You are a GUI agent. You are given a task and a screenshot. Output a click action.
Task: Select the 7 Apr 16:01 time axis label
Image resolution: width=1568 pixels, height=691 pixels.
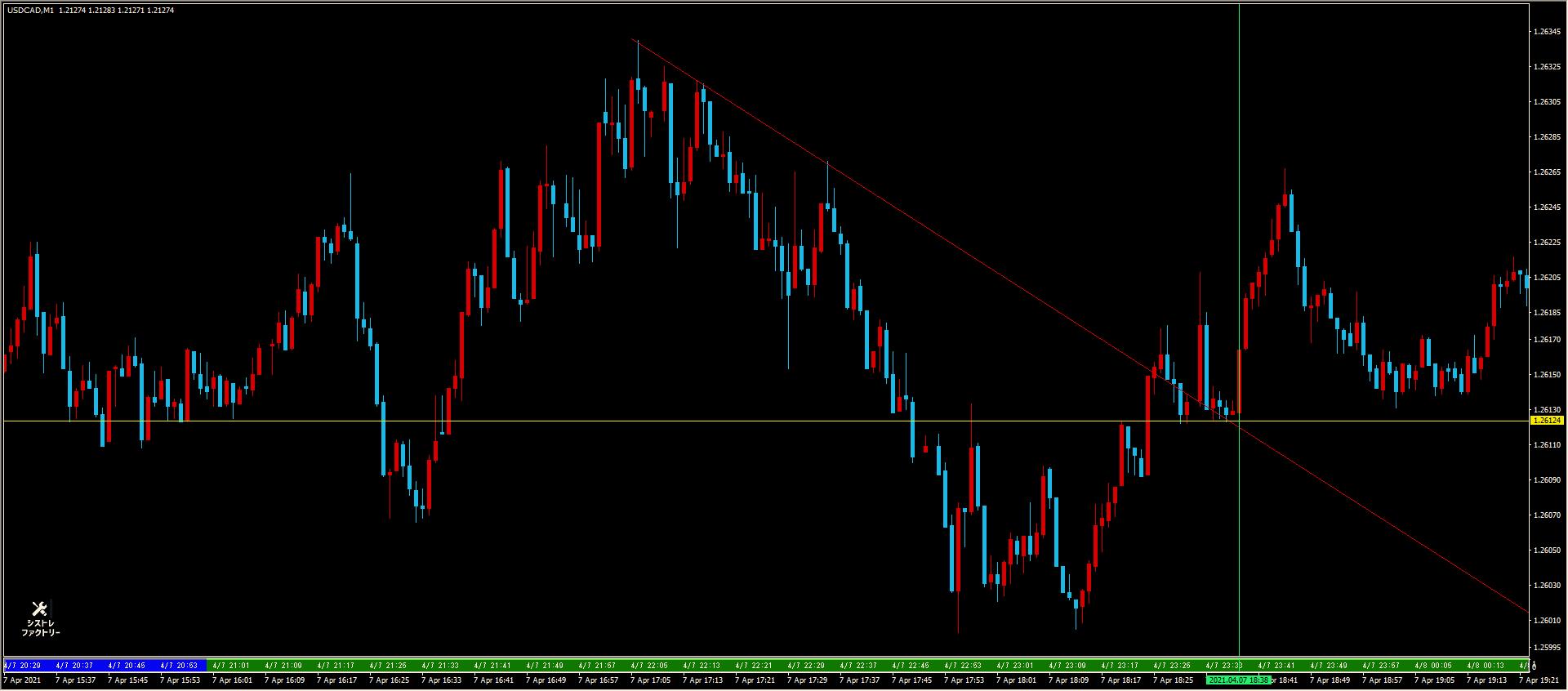(232, 680)
